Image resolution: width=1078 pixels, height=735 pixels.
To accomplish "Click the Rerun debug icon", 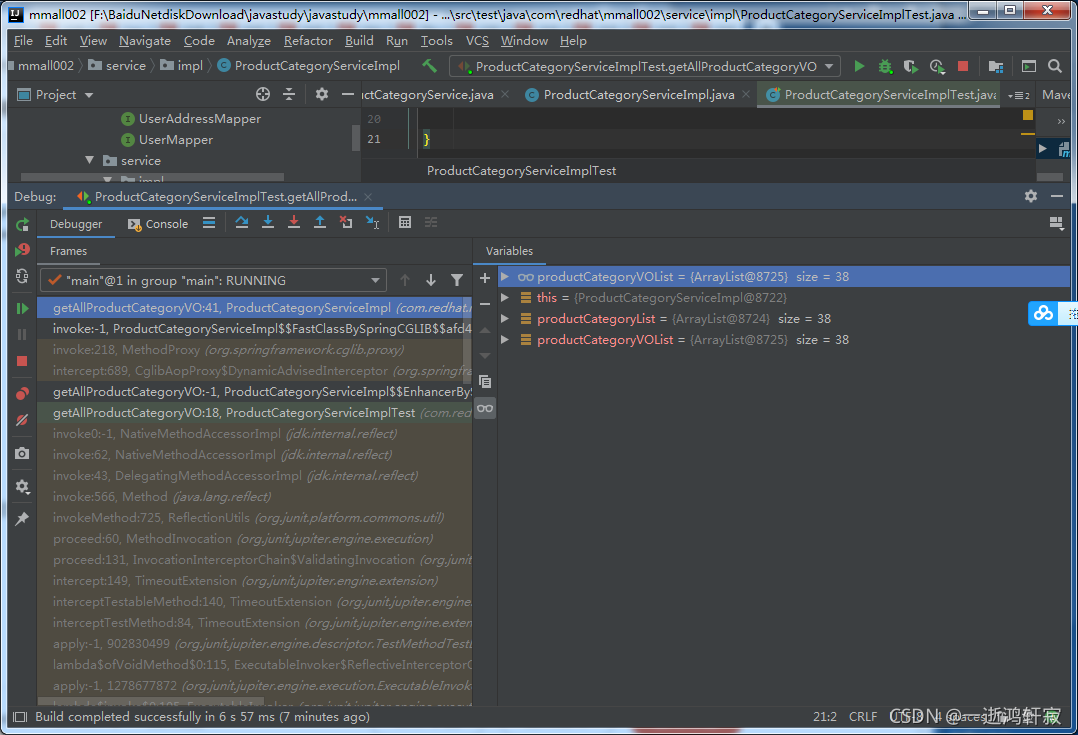I will 22,224.
